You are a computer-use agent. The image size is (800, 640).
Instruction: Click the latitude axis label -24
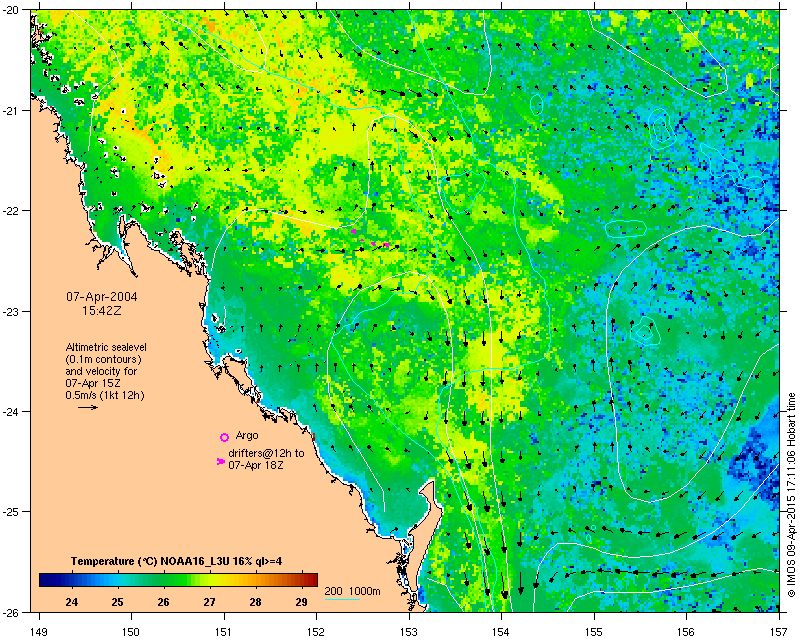point(11,411)
